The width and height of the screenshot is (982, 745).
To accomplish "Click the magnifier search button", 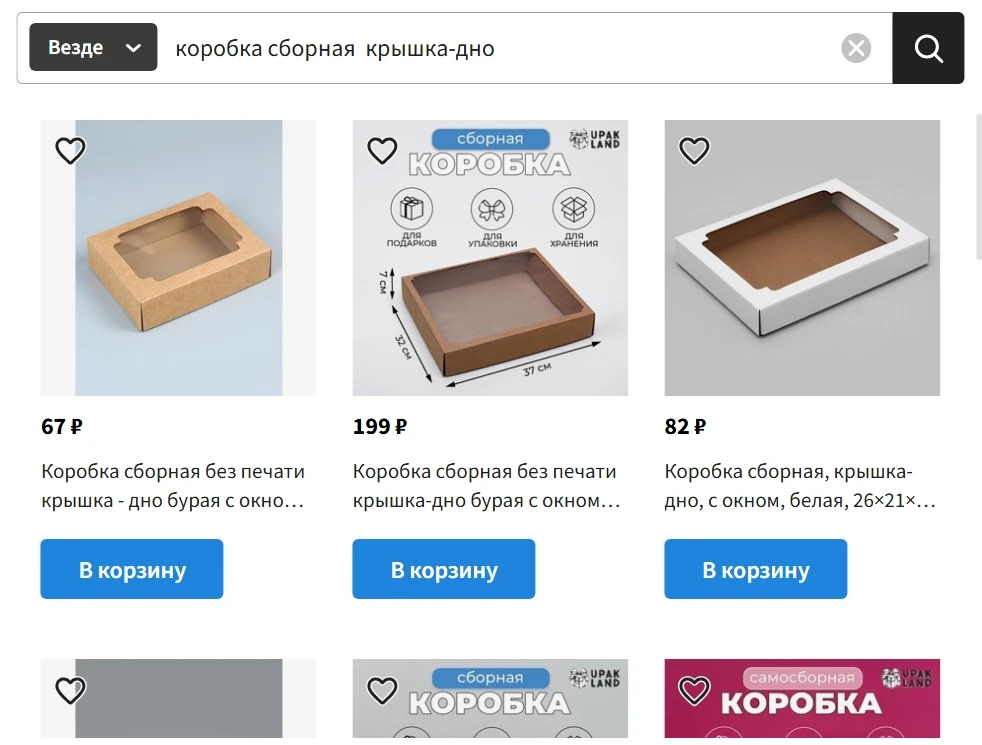I will tap(928, 48).
